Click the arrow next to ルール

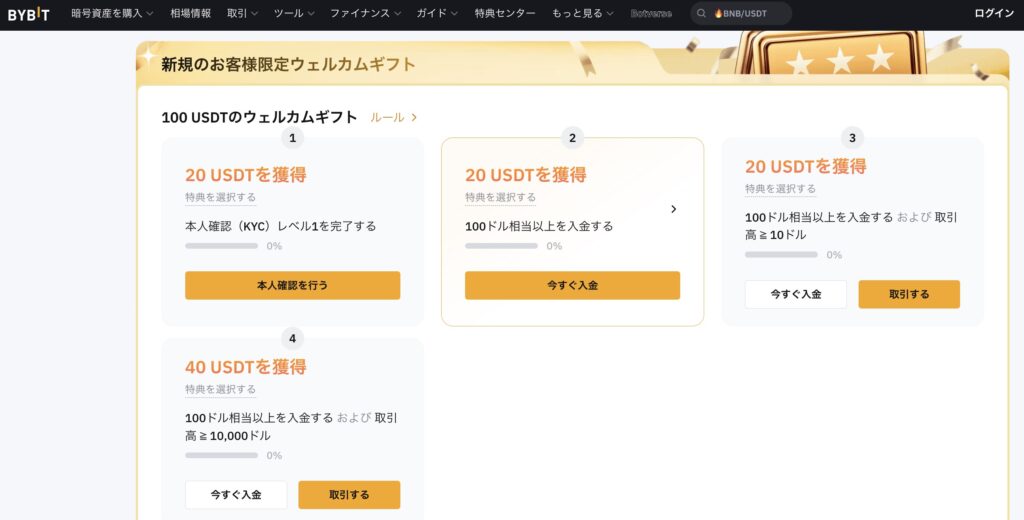tap(415, 117)
